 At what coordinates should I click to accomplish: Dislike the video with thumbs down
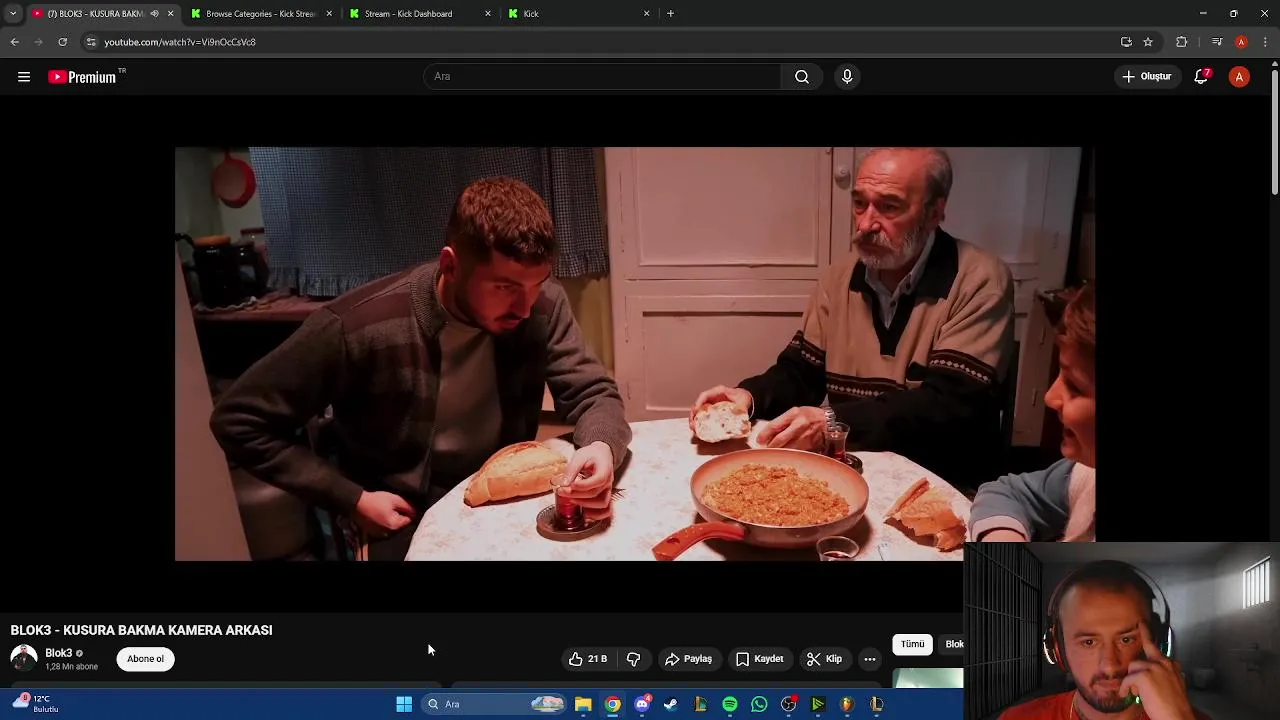[x=633, y=659]
